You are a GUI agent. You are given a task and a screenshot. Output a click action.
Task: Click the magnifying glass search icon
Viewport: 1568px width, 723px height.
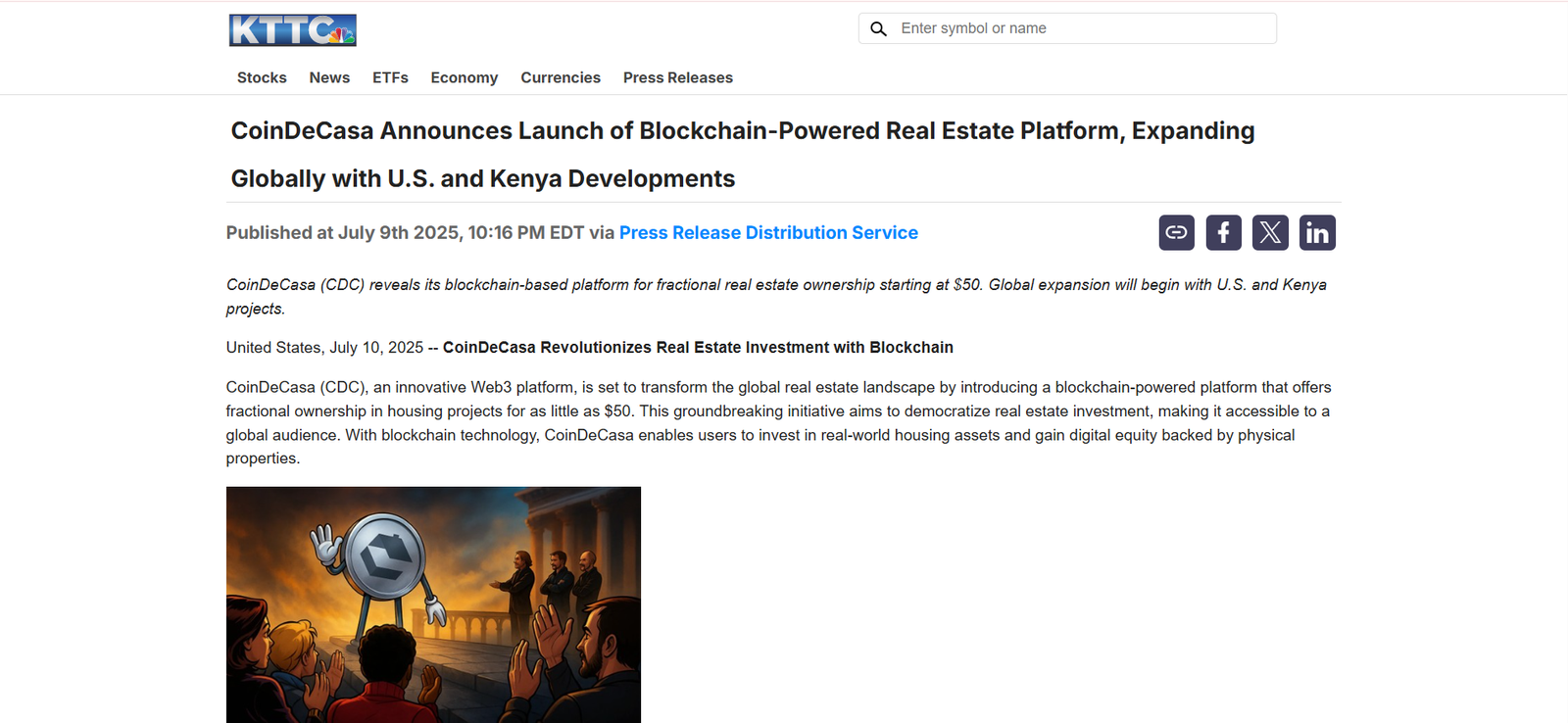pos(879,29)
